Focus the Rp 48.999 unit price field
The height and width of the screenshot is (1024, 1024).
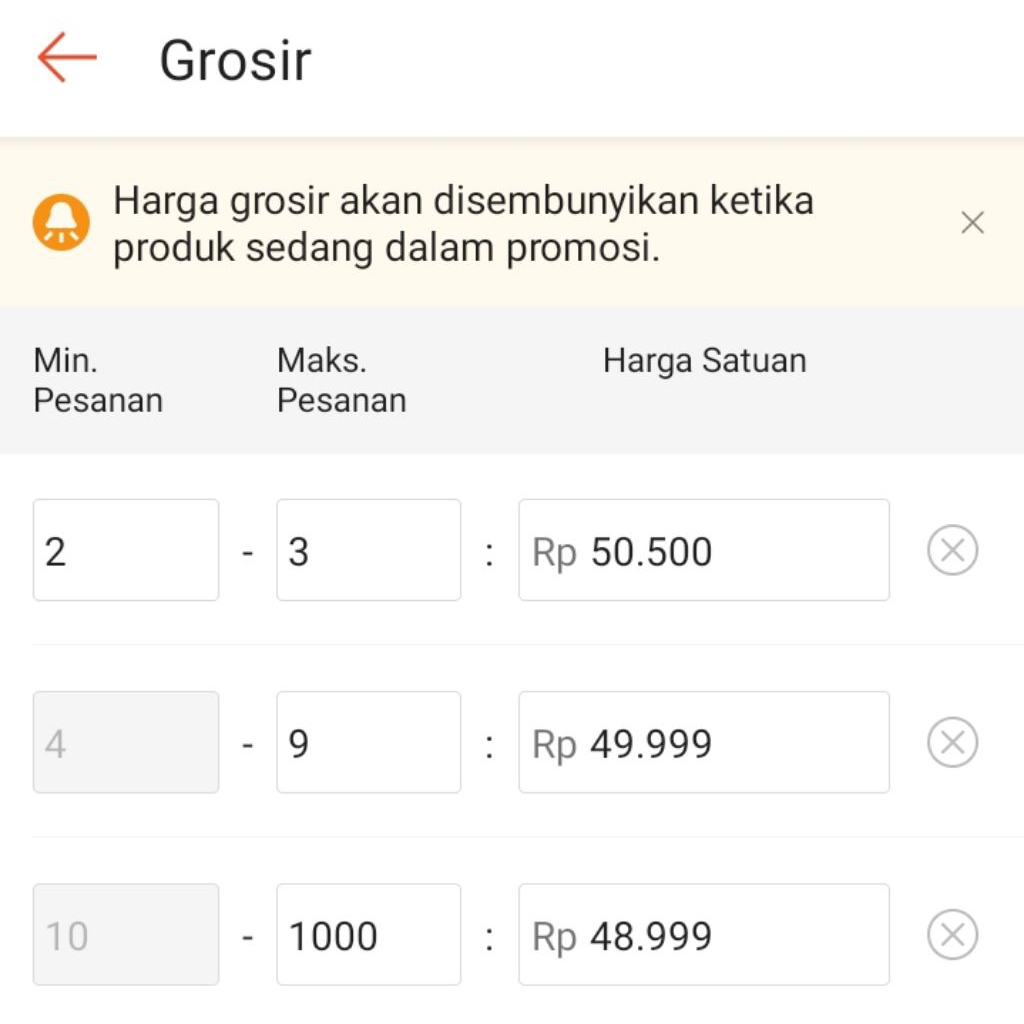703,934
